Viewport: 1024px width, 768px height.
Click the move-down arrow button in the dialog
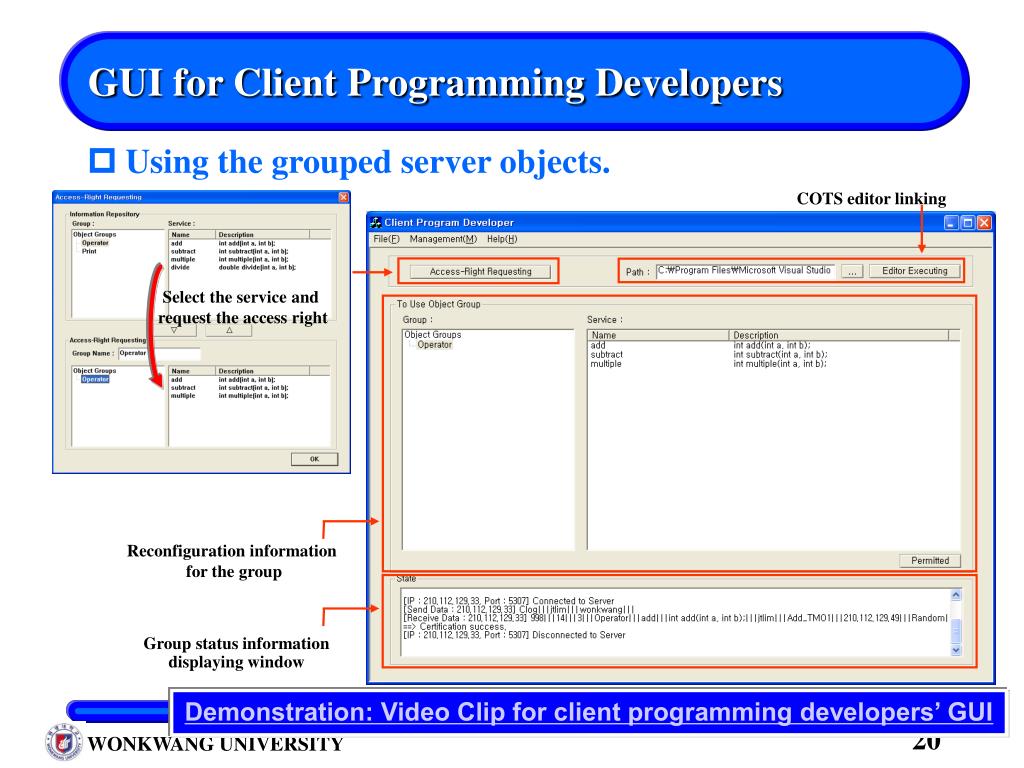174,330
